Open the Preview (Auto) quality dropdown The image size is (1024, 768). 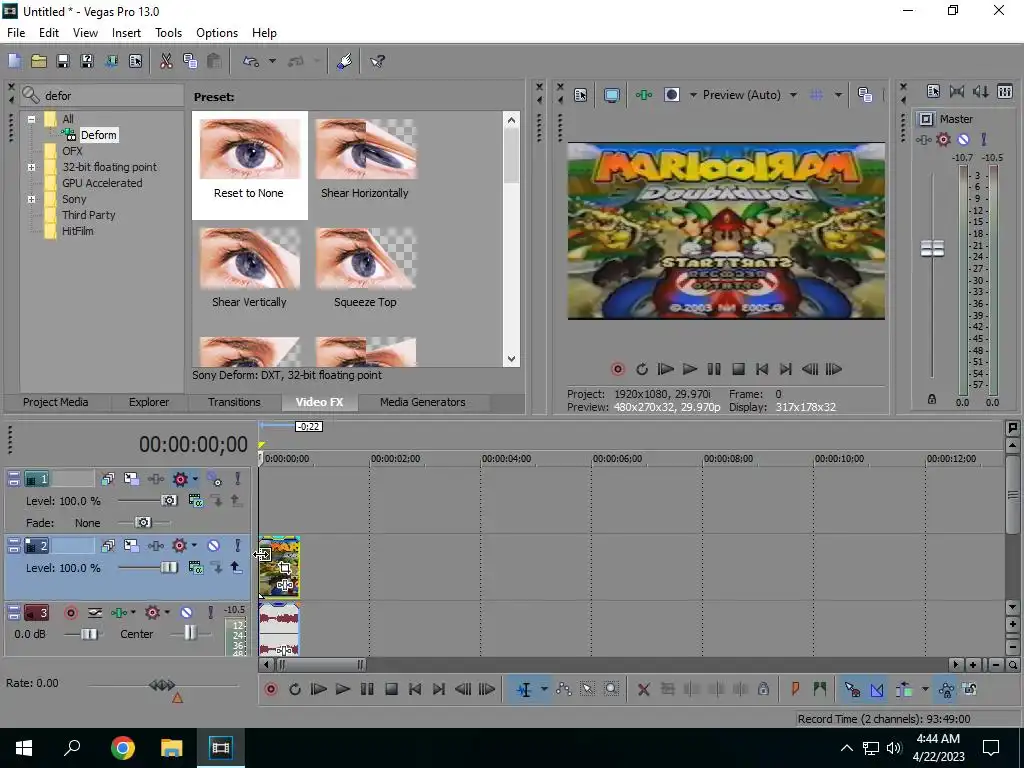[793, 95]
